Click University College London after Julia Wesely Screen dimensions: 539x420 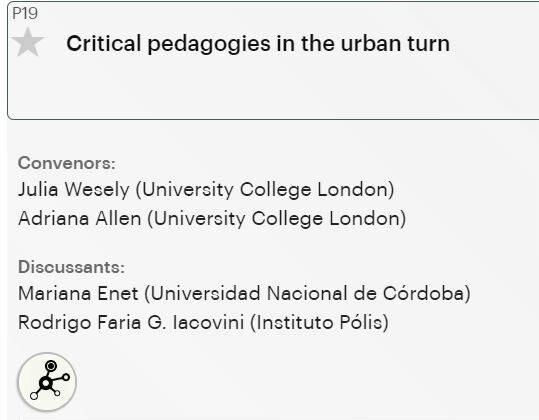[265, 190]
